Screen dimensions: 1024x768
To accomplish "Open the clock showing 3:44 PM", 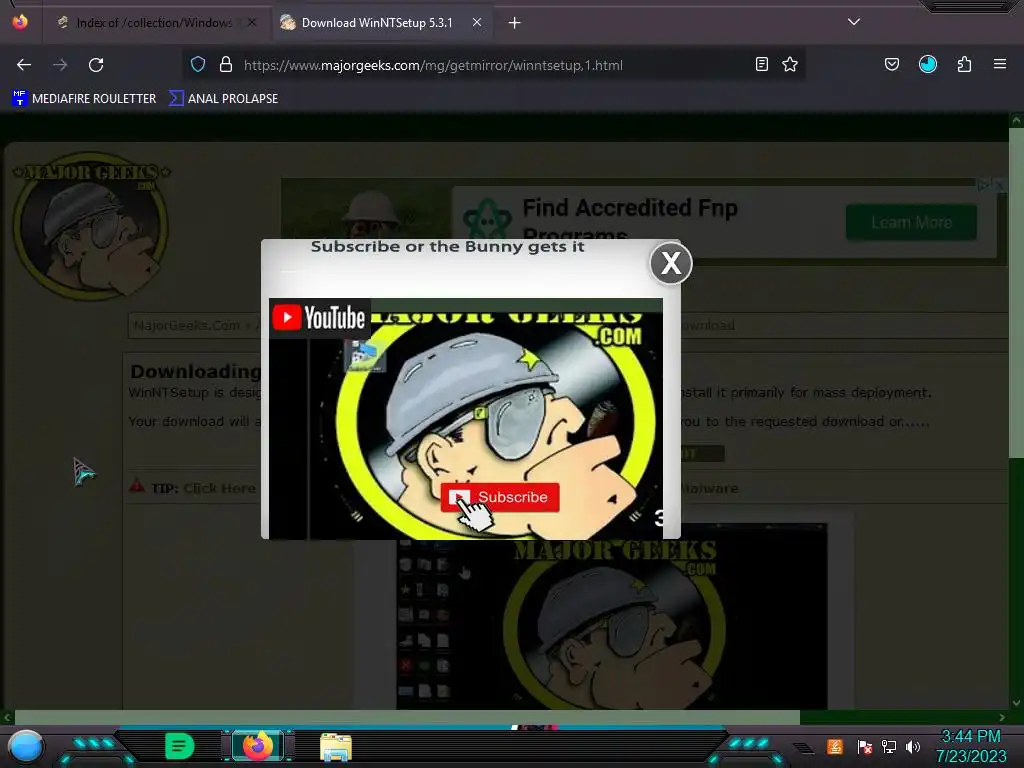I will pos(970,746).
